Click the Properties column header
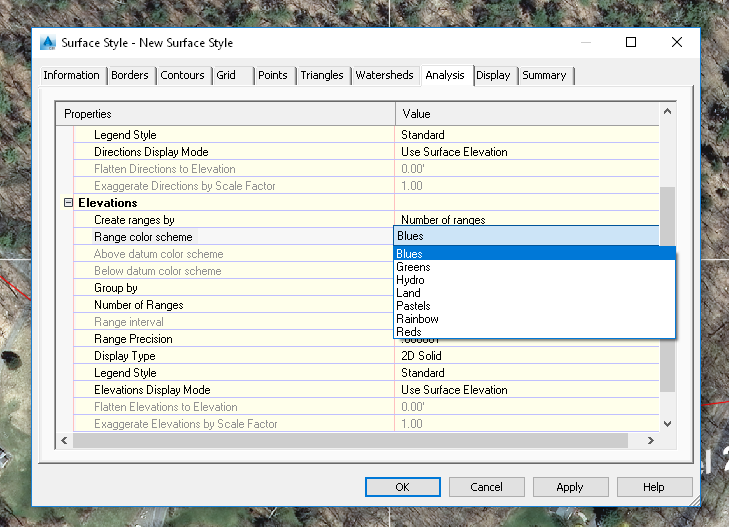 point(225,114)
